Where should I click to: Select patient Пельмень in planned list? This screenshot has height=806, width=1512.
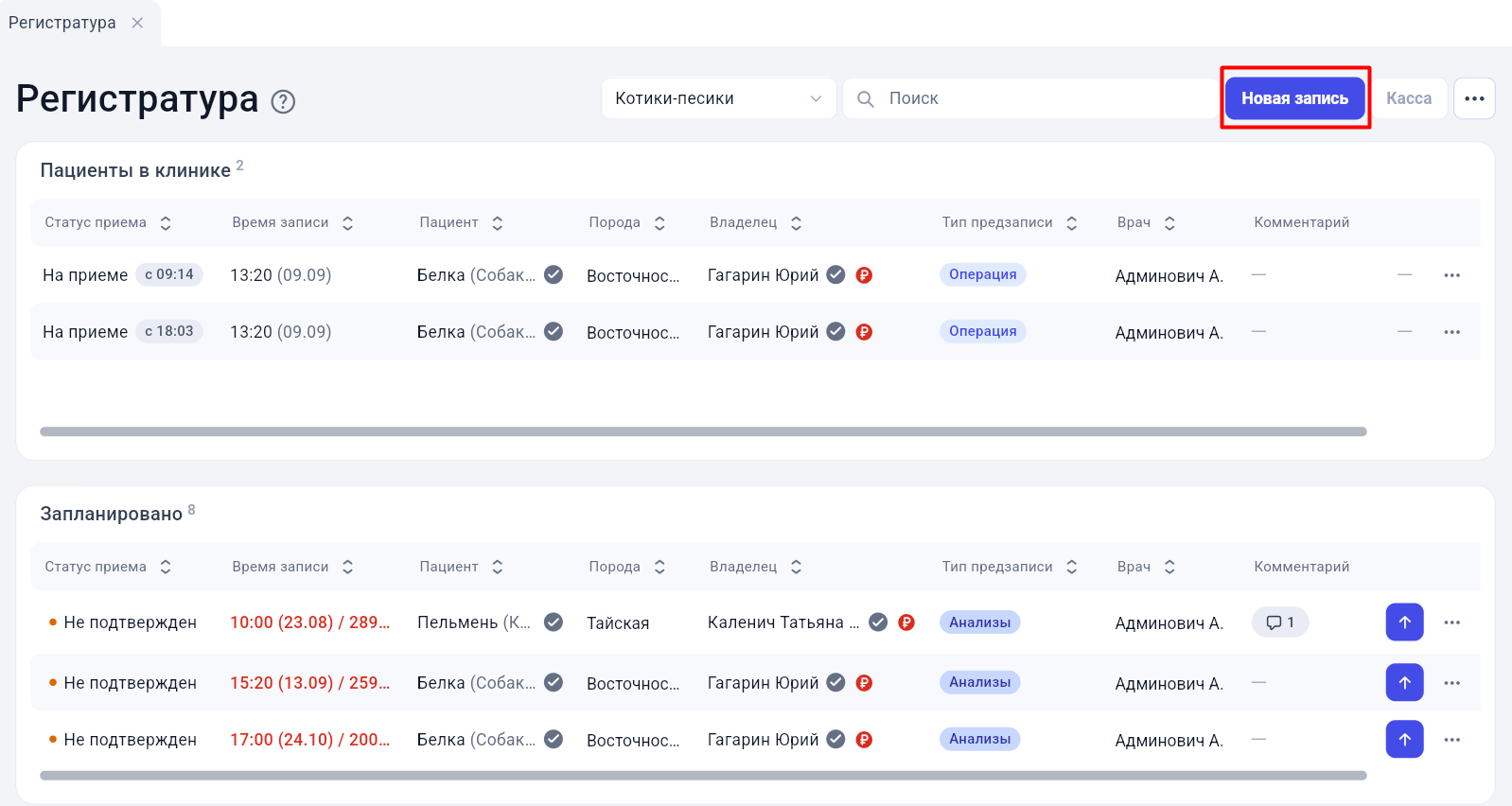click(474, 622)
